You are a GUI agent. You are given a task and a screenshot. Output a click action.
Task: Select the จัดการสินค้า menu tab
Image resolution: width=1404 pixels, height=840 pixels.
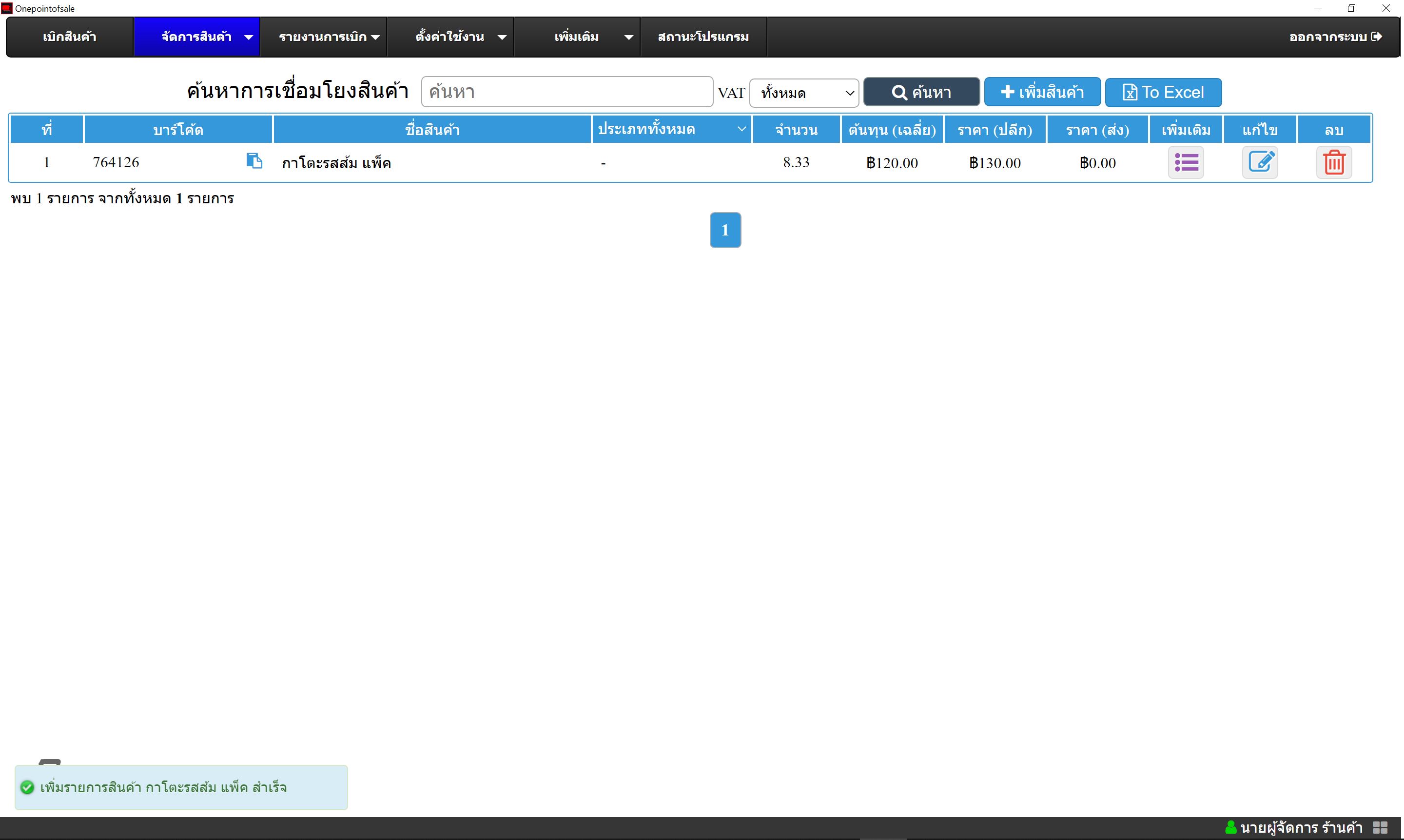click(x=196, y=37)
